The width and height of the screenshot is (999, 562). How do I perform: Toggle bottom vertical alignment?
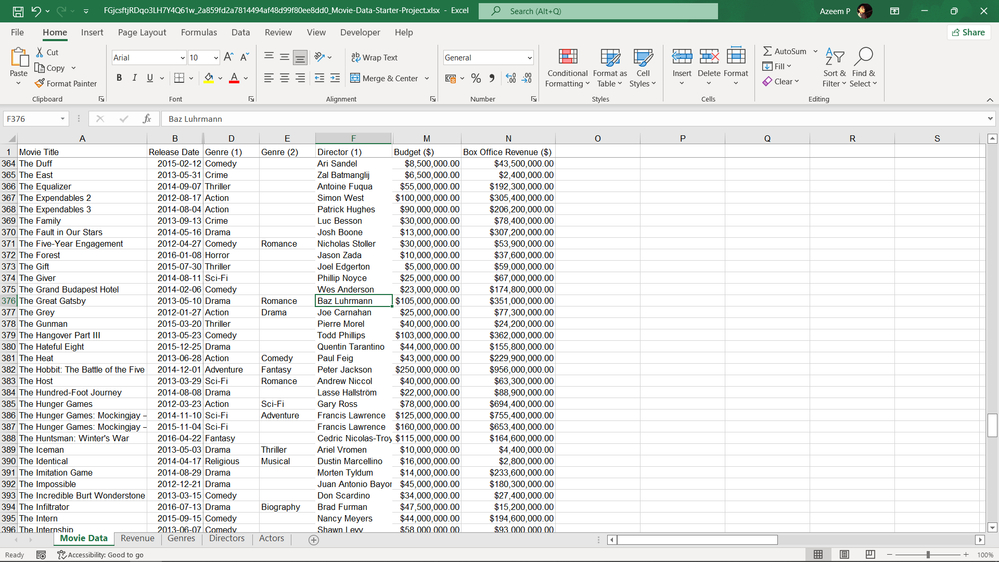click(300, 57)
